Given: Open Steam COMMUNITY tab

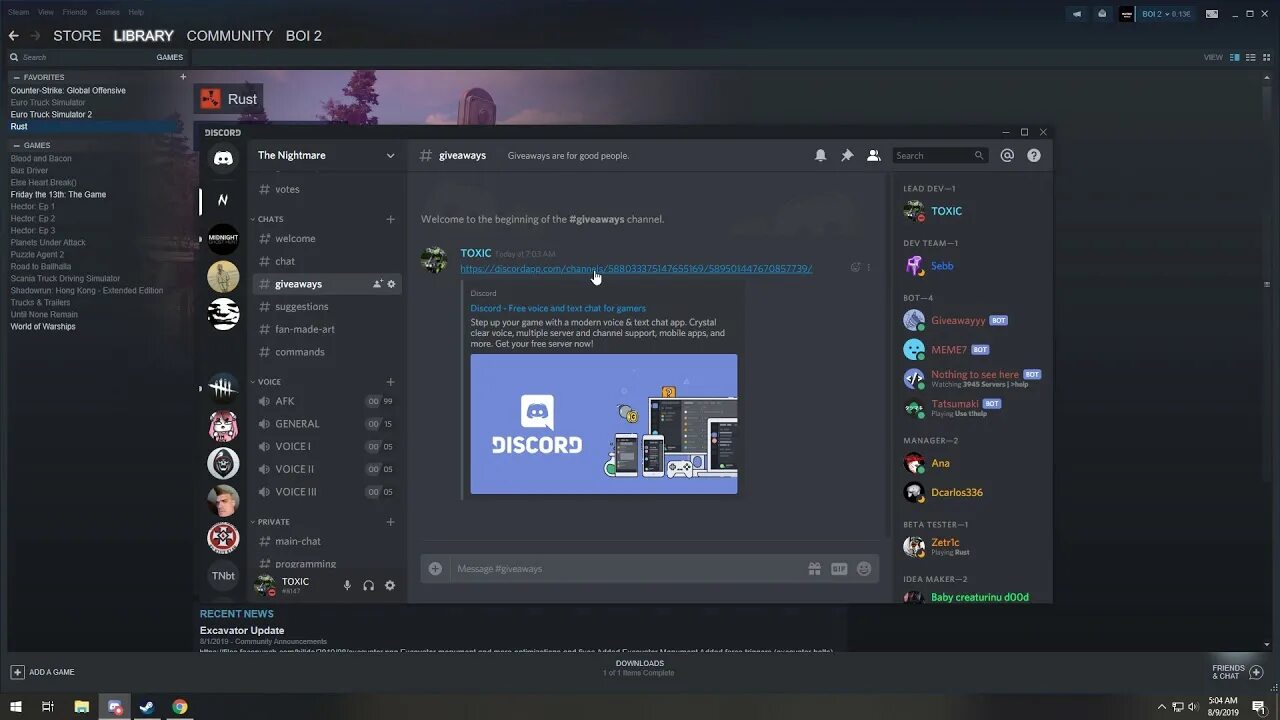Looking at the screenshot, I should tap(229, 35).
